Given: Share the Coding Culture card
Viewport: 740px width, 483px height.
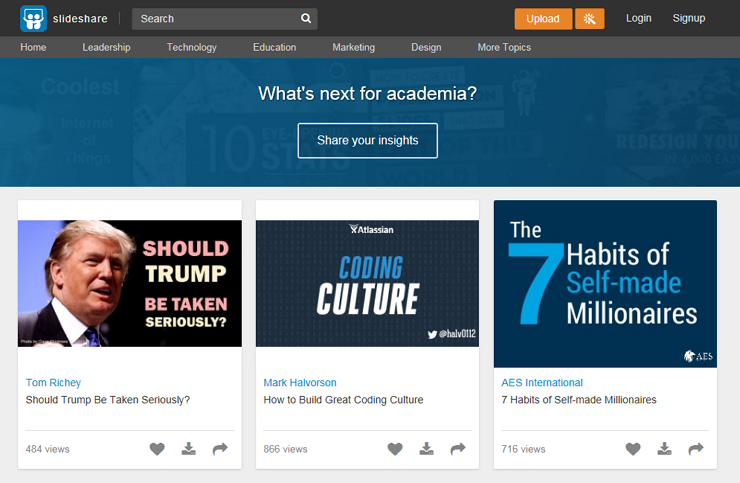Looking at the screenshot, I should (x=458, y=449).
